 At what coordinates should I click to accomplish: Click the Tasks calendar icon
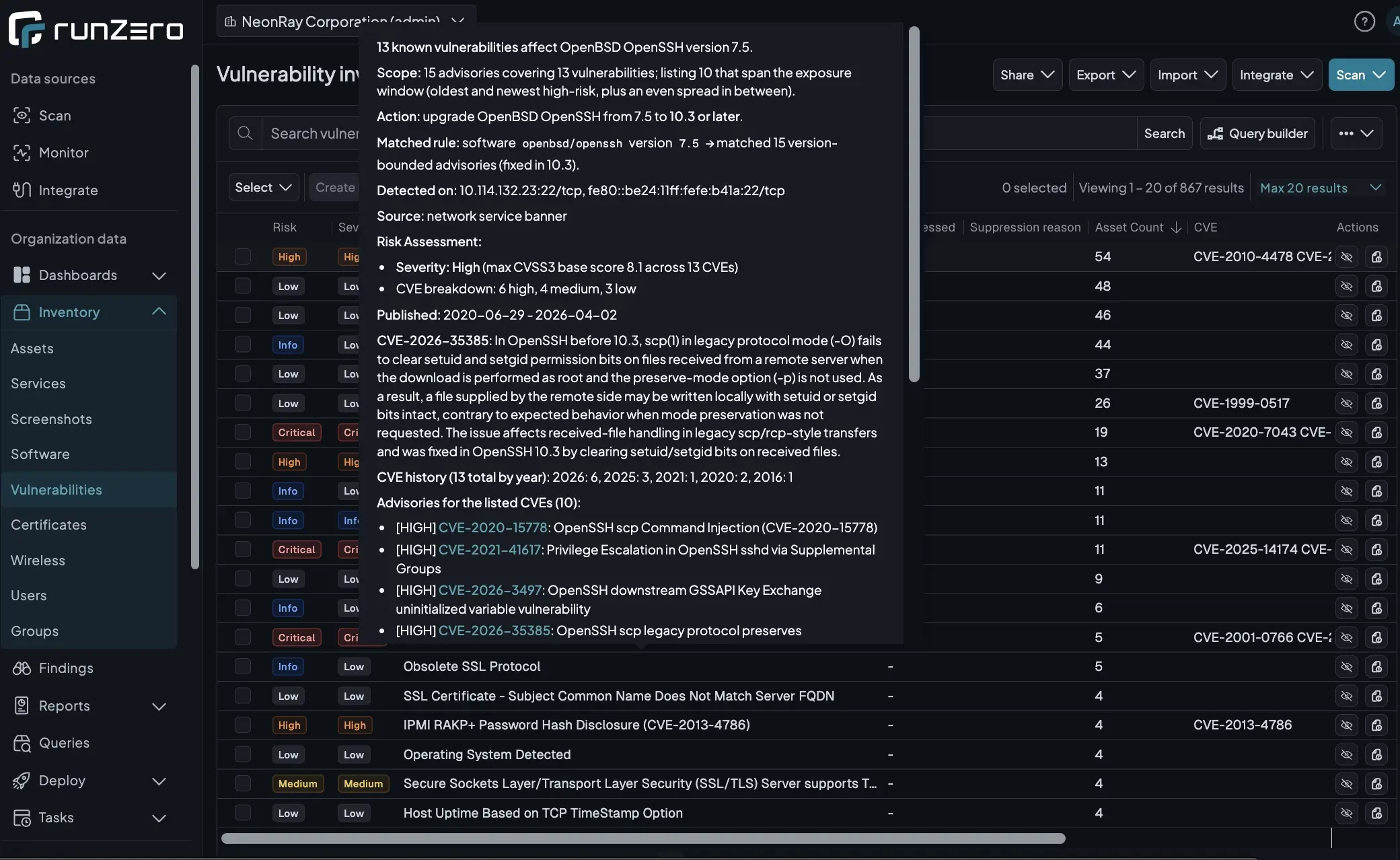click(22, 818)
